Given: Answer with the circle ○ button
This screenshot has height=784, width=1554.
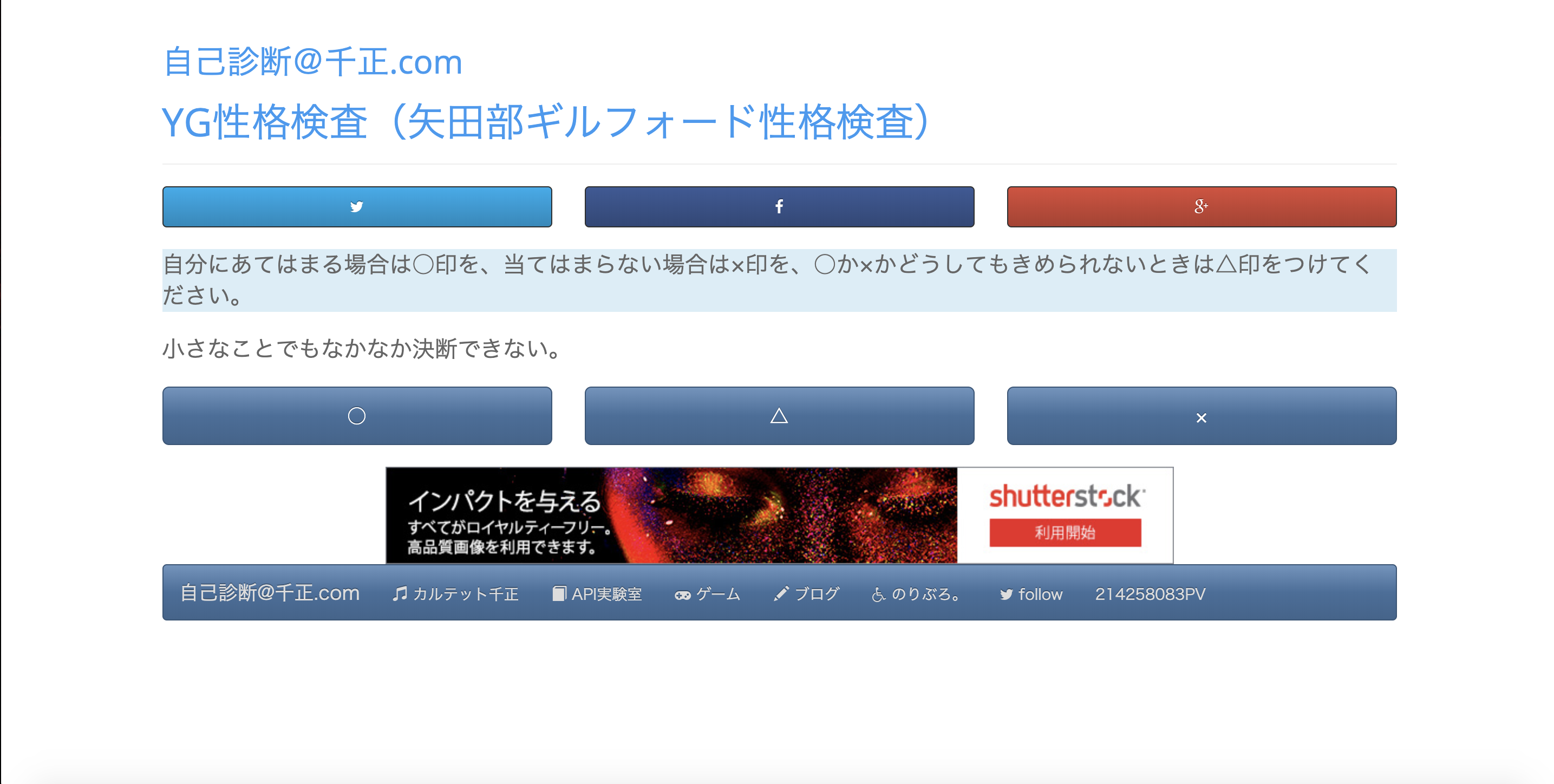Looking at the screenshot, I should (357, 416).
